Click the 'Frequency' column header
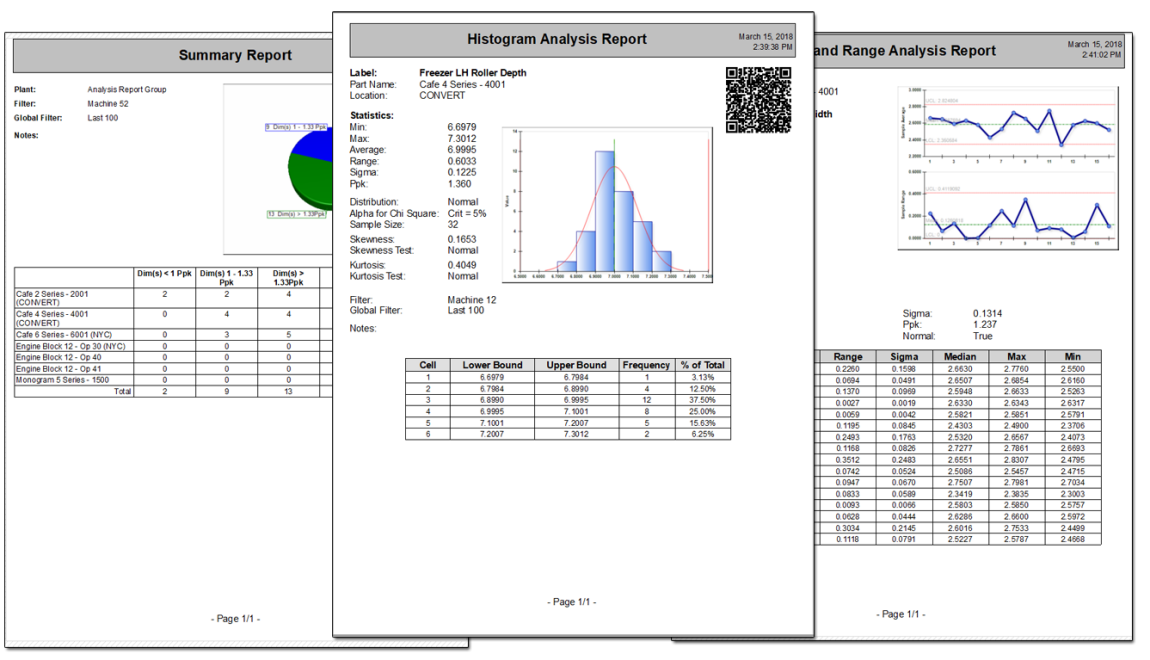The width and height of the screenshot is (1150, 660). point(646,365)
